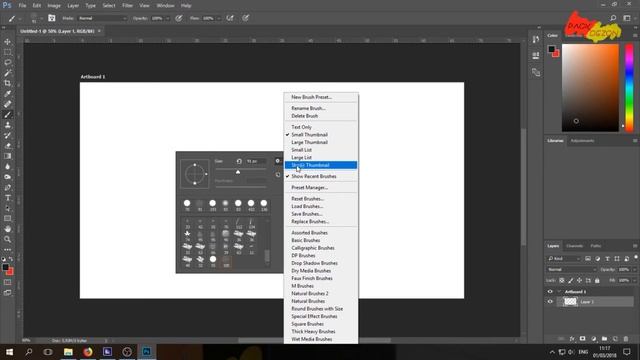The width and height of the screenshot is (640, 360).
Task: Open the Filter menu
Action: (x=127, y=6)
